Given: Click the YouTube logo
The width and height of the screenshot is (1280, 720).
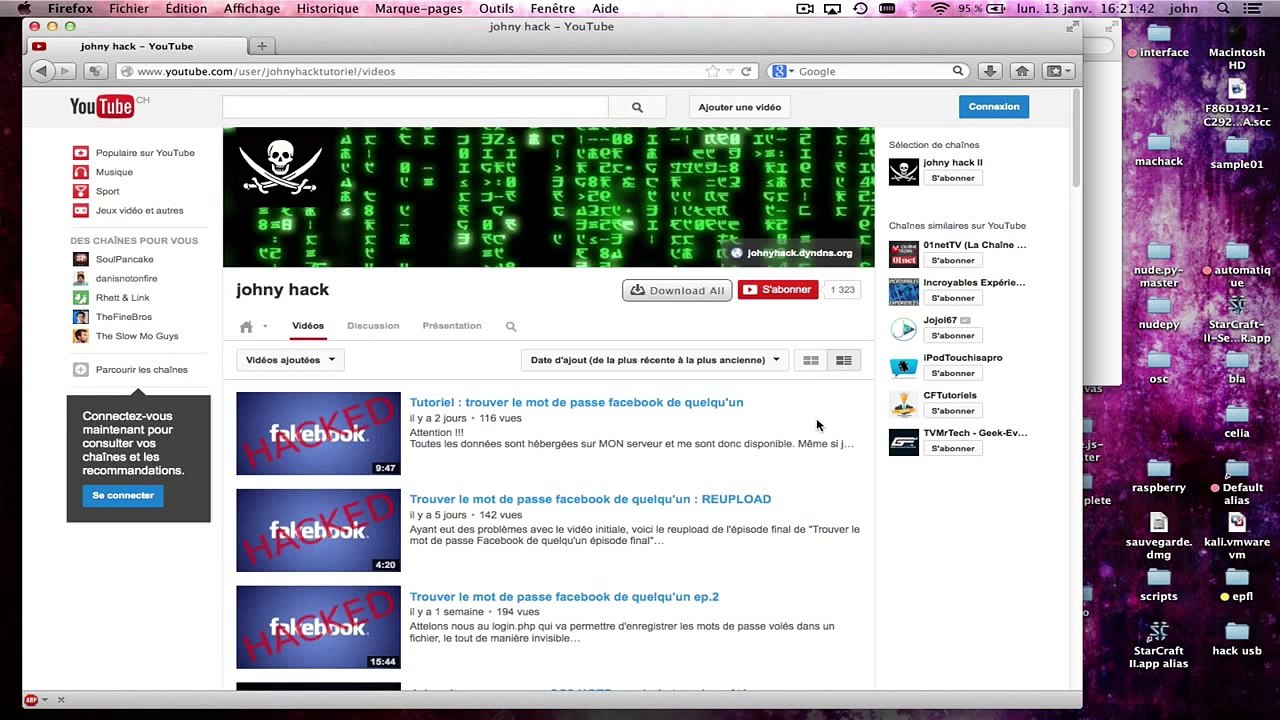Looking at the screenshot, I should point(102,106).
